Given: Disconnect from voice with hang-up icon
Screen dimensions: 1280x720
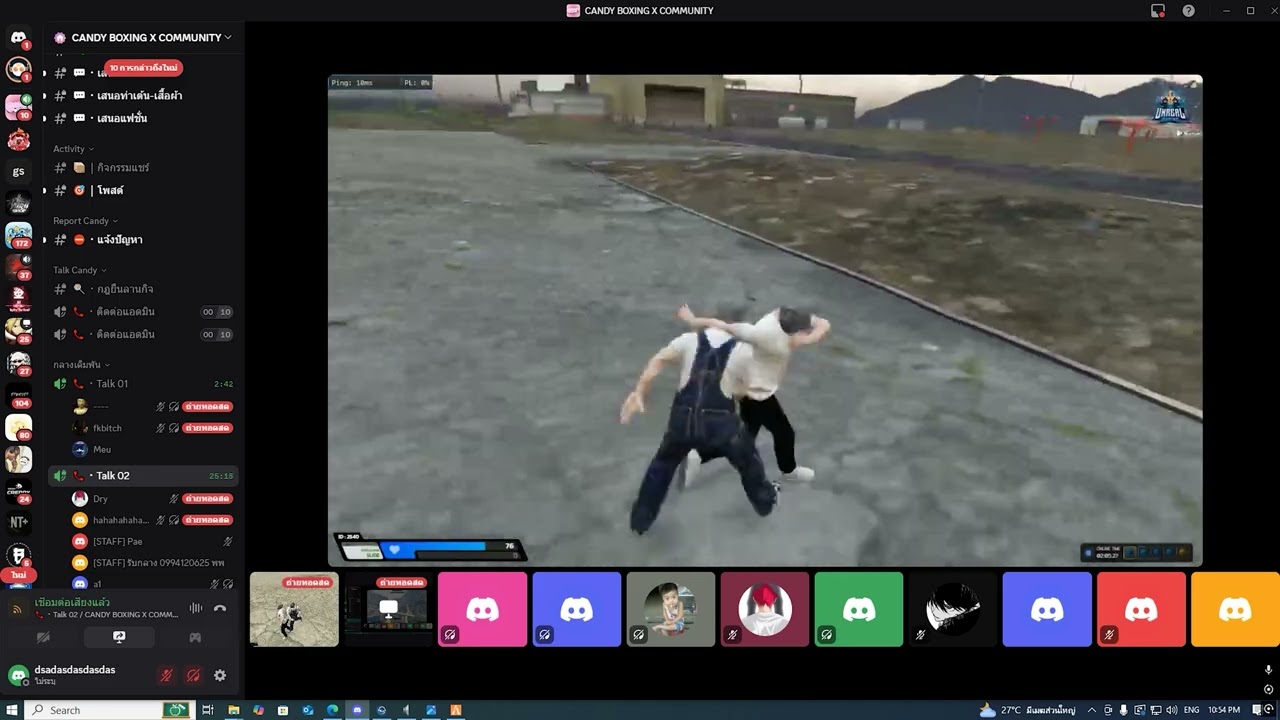Looking at the screenshot, I should click(x=220, y=608).
